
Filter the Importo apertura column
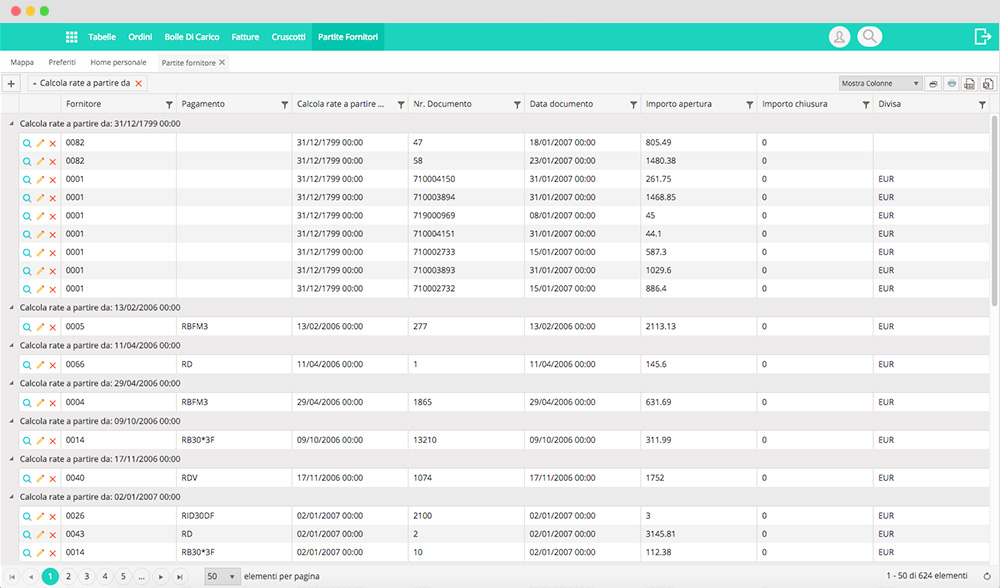750,105
